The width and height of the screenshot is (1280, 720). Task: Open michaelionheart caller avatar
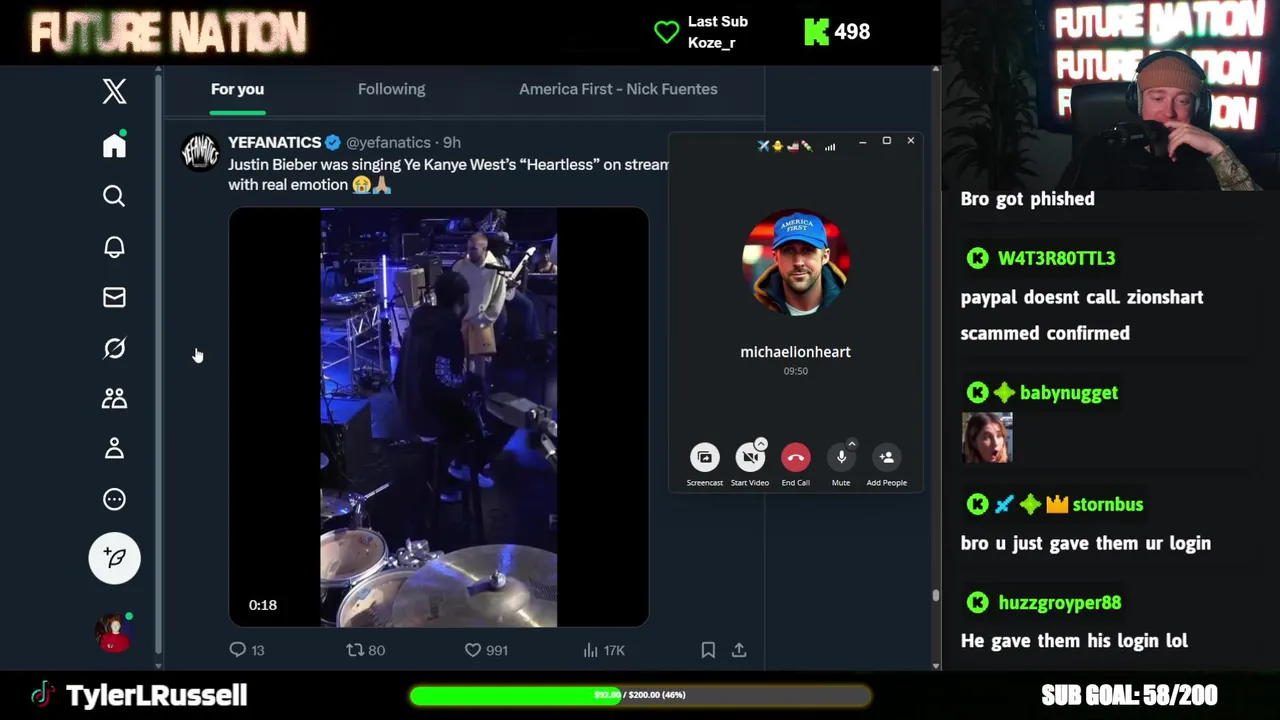pos(796,262)
